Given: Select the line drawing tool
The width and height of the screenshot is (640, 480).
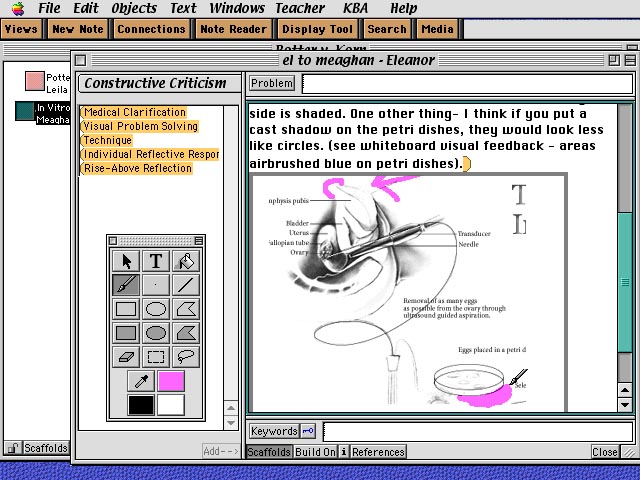Looking at the screenshot, I should pyautogui.click(x=186, y=285).
